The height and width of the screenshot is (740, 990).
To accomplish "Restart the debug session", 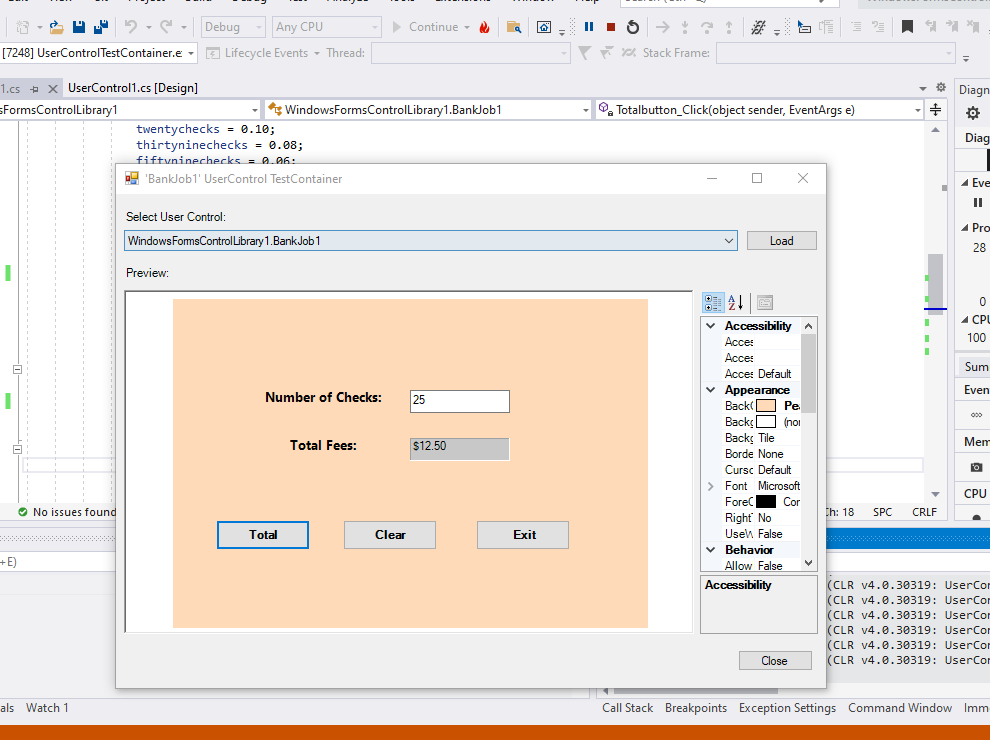I will pyautogui.click(x=633, y=27).
